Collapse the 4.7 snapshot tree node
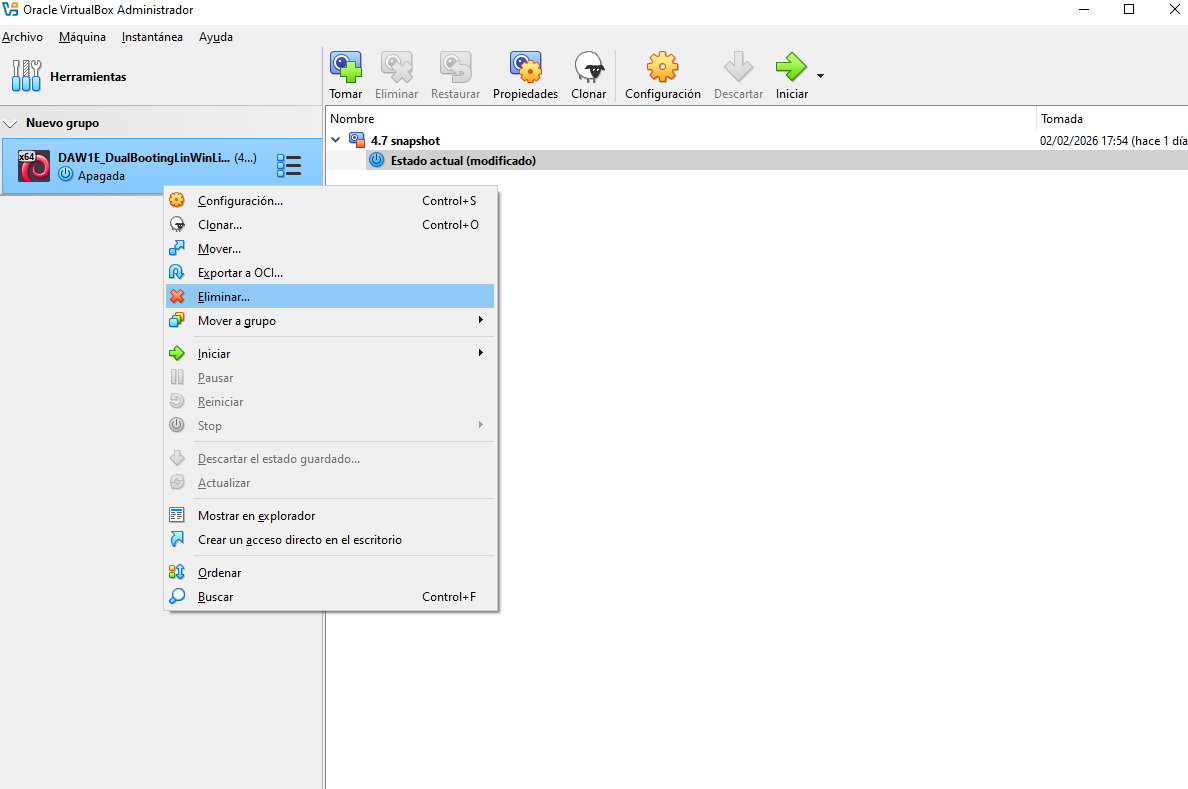Viewport: 1188px width, 789px height. pyautogui.click(x=336, y=140)
